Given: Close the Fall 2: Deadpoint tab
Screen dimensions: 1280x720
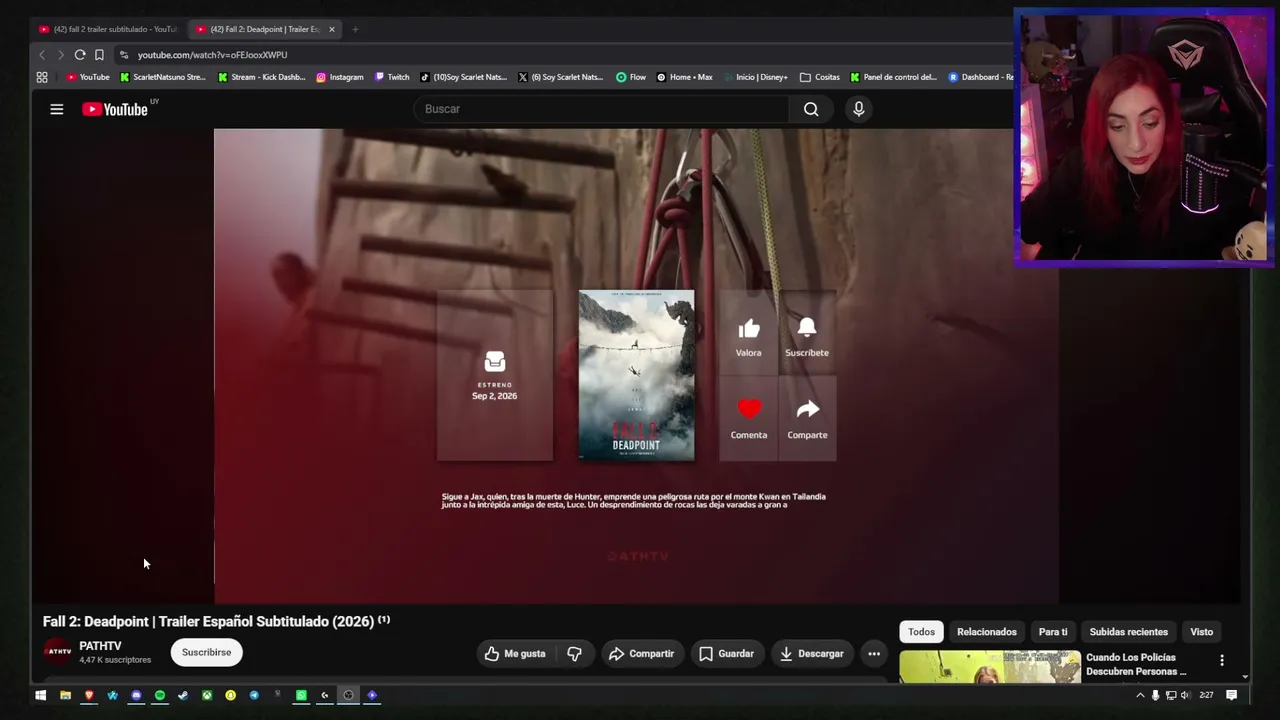Looking at the screenshot, I should (x=332, y=29).
